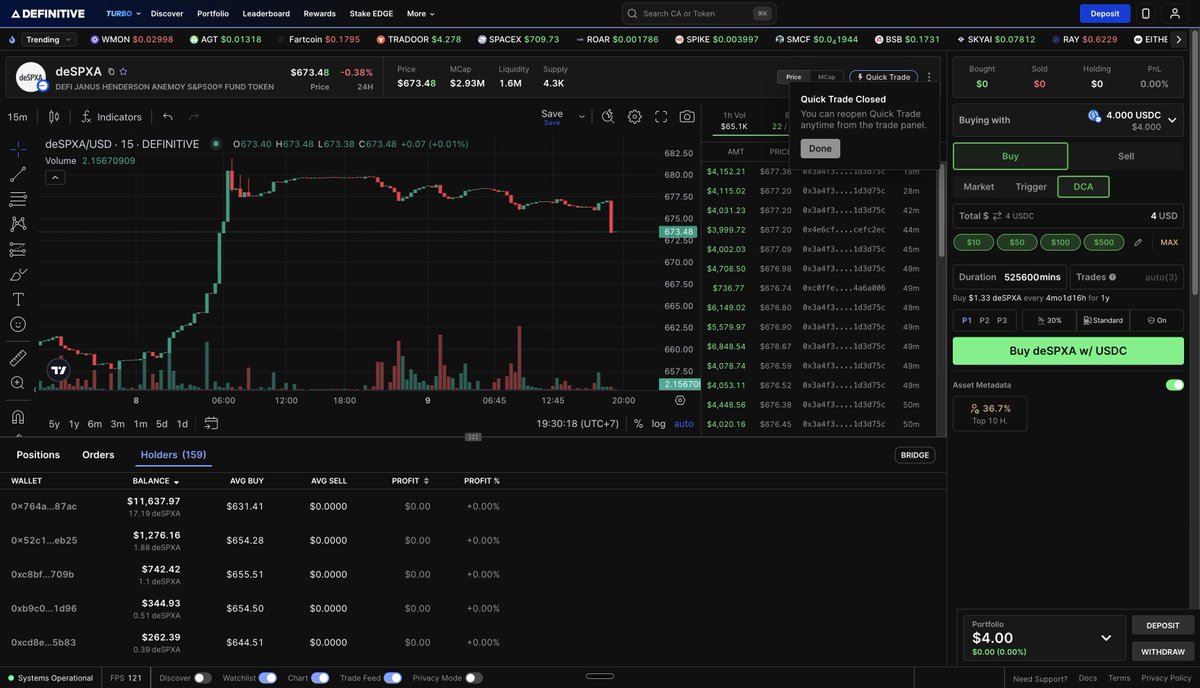Open the Fibonacci retracement tool group
This screenshot has width=1200, height=688.
[x=18, y=199]
